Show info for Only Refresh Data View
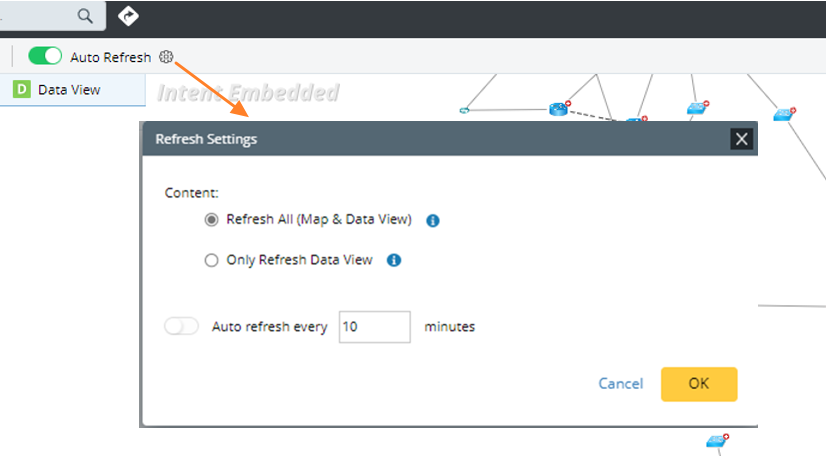Screen dimensions: 826x456 394,261
